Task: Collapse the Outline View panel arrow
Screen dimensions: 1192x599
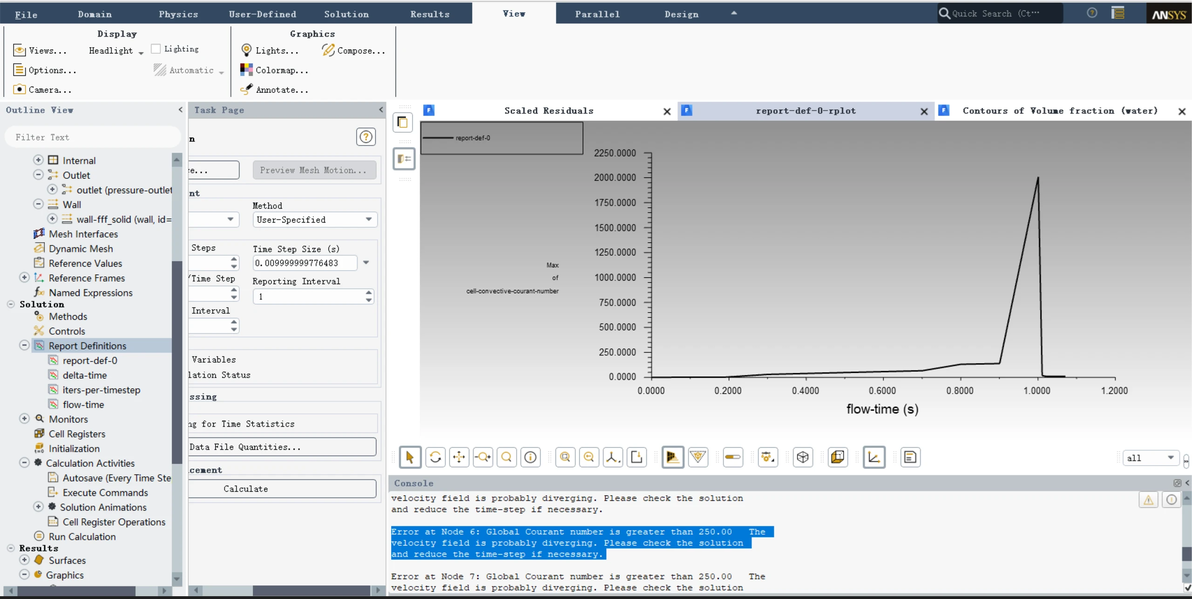Action: [180, 110]
